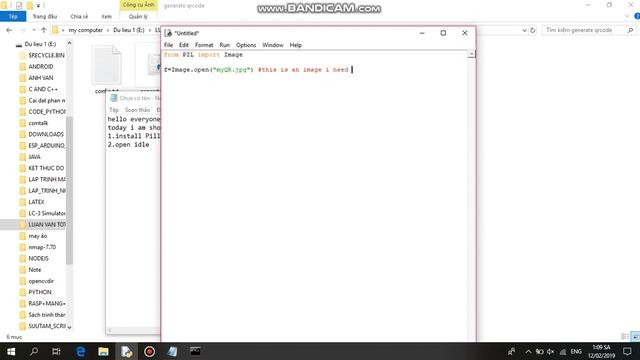Click Du lieu 1 (E:) breadcrumb
Image resolution: width=640 pixels, height=360 pixels.
pos(129,30)
